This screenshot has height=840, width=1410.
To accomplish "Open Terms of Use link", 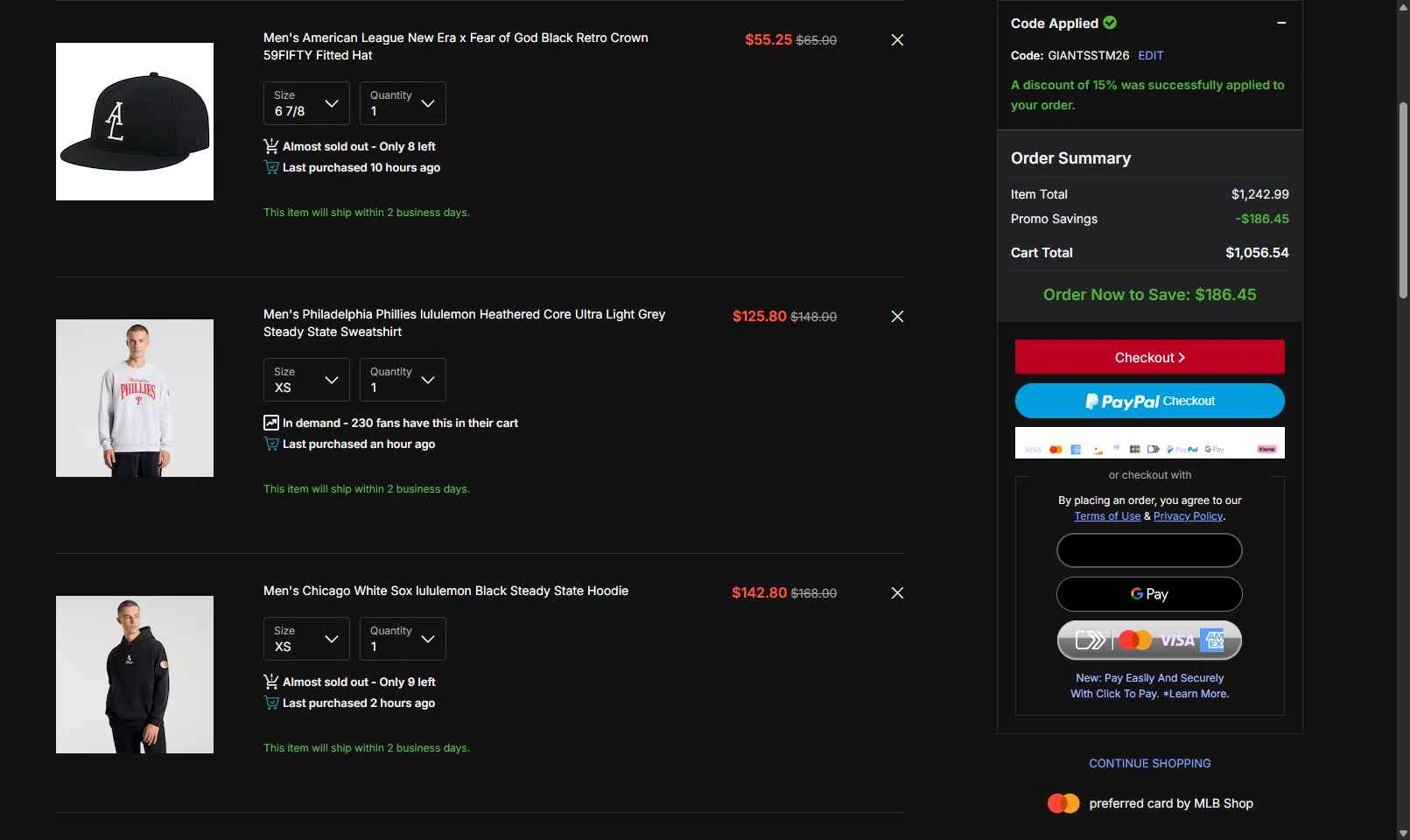I will point(1107,516).
